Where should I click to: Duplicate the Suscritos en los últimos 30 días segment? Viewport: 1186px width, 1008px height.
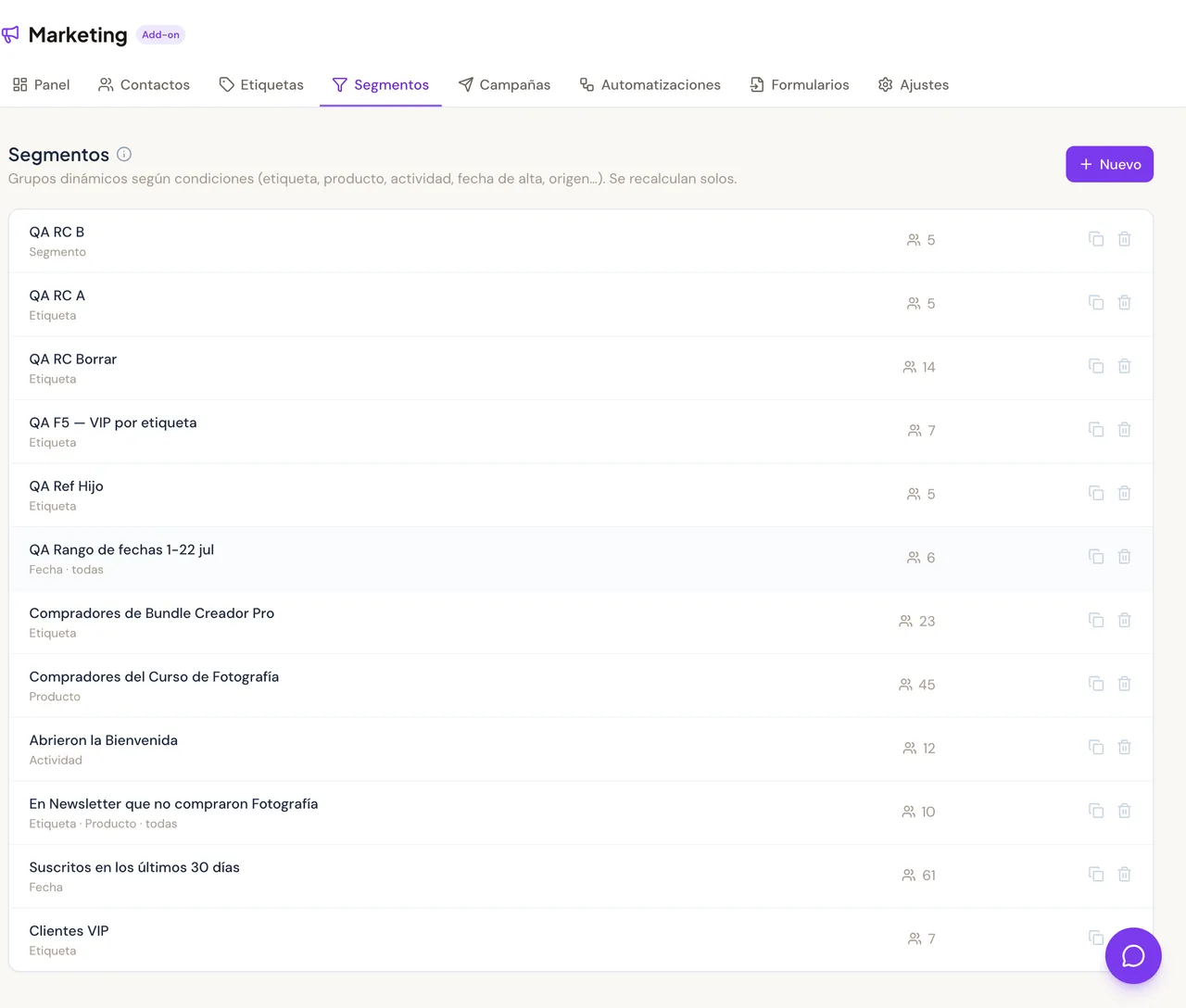tap(1096, 874)
